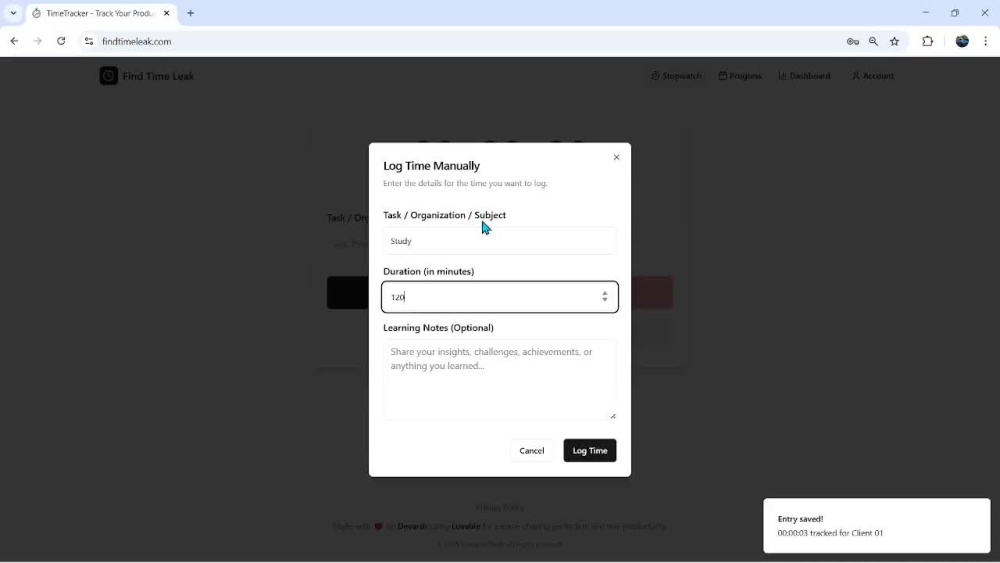Viewport: 1000px width, 563px height.
Task: Click the zoom magnifier icon in address bar
Action: [874, 41]
